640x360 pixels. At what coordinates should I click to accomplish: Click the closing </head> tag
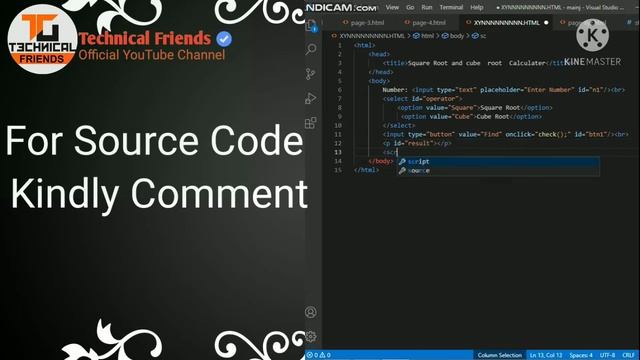381,72
